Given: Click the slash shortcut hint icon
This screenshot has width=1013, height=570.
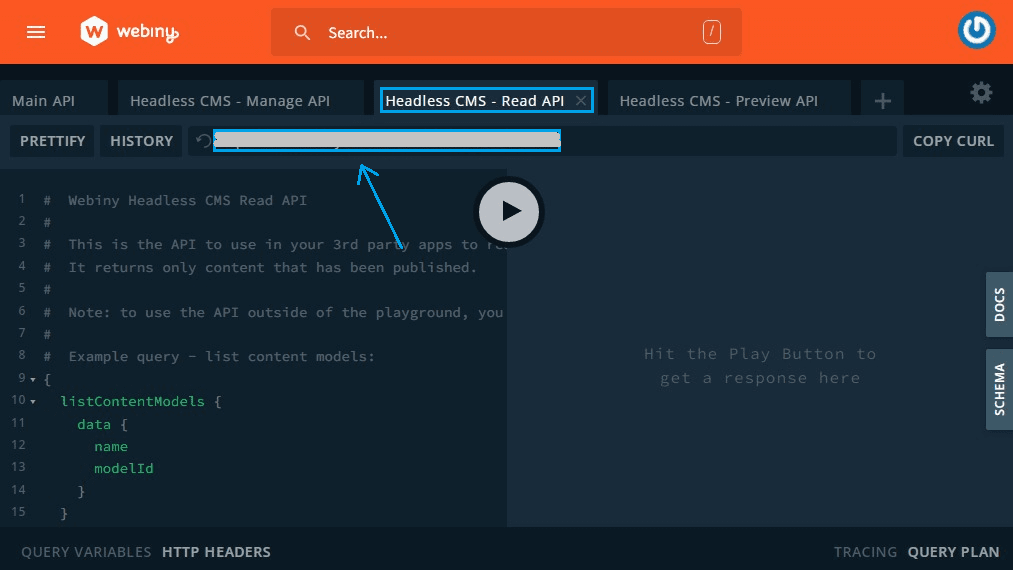Looking at the screenshot, I should pyautogui.click(x=711, y=32).
